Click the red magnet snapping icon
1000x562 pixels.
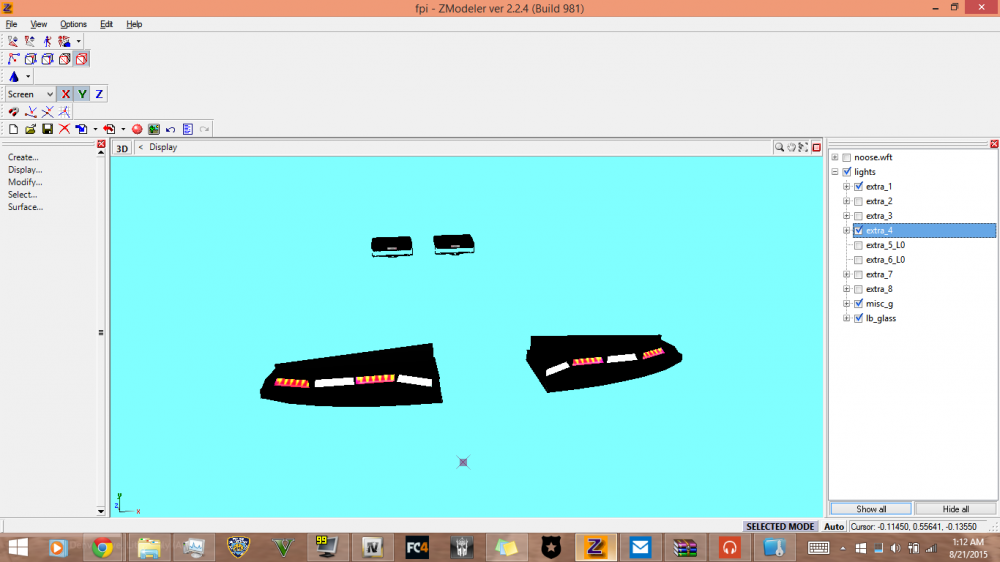pyautogui.click(x=13, y=112)
